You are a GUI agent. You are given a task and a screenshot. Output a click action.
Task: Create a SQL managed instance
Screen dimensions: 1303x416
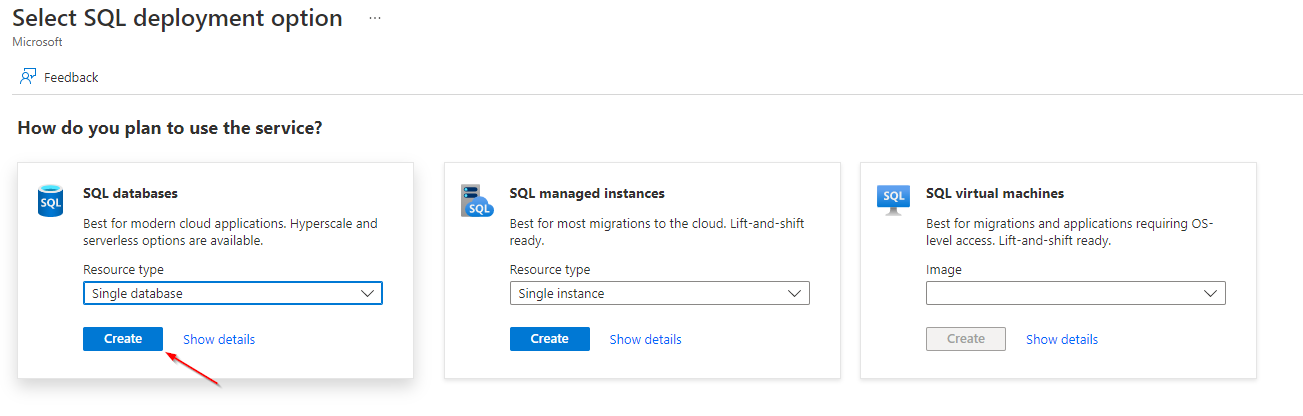(549, 339)
